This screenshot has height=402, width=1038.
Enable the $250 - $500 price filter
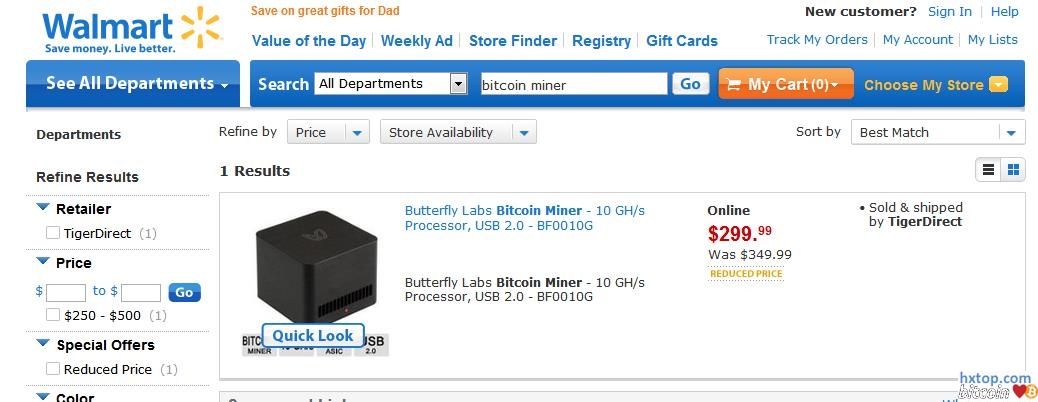53,315
